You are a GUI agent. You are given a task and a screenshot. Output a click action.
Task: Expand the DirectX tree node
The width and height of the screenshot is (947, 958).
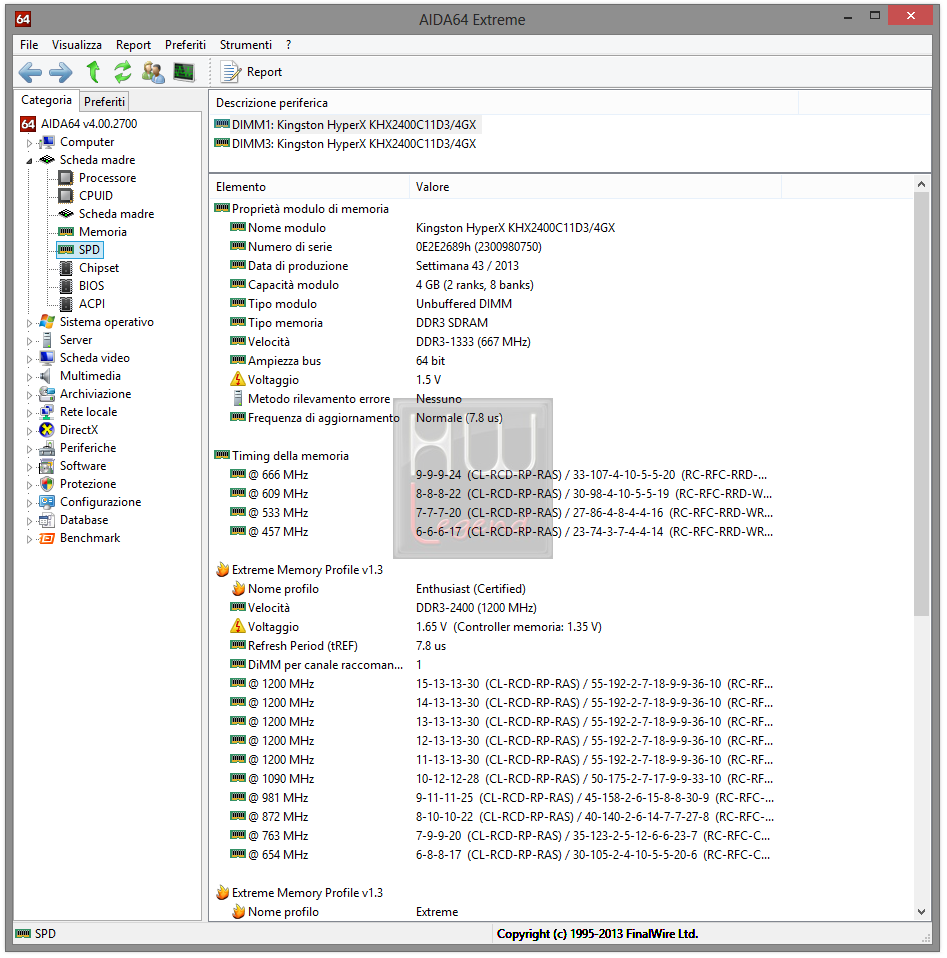click(x=29, y=431)
